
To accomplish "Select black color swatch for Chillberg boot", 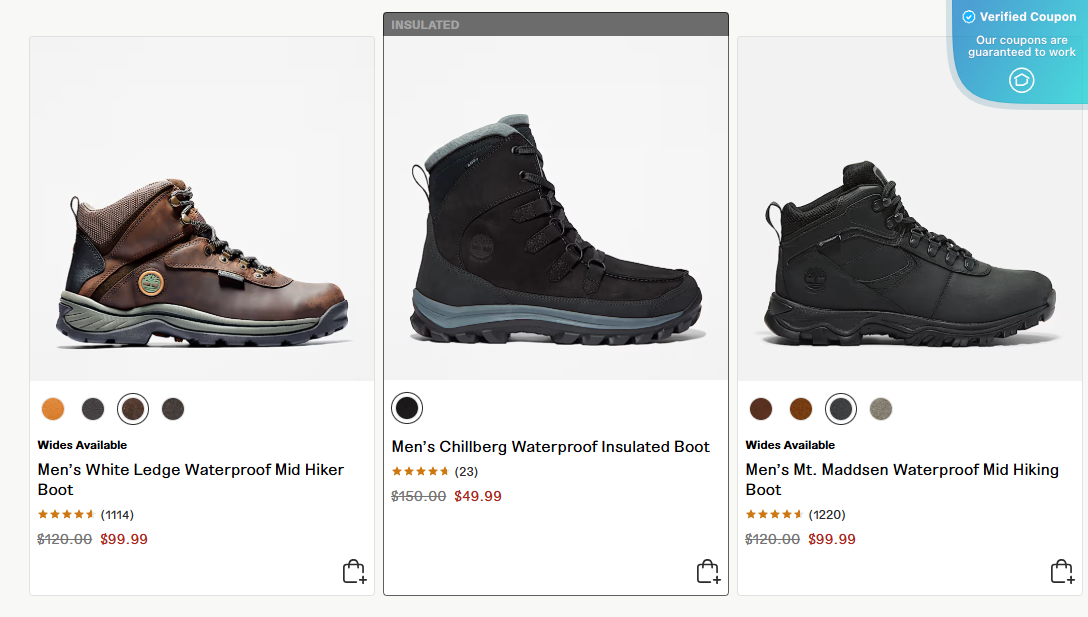I will [407, 408].
